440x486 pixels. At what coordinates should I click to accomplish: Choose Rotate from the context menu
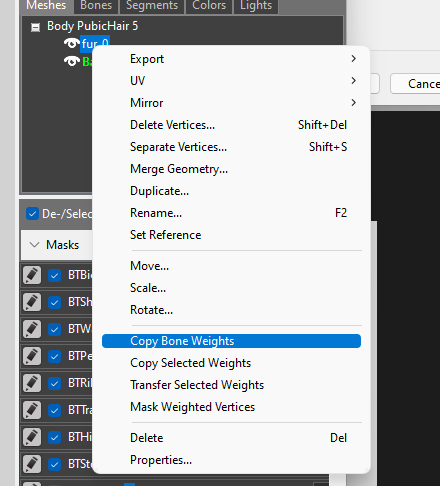pyautogui.click(x=231, y=310)
